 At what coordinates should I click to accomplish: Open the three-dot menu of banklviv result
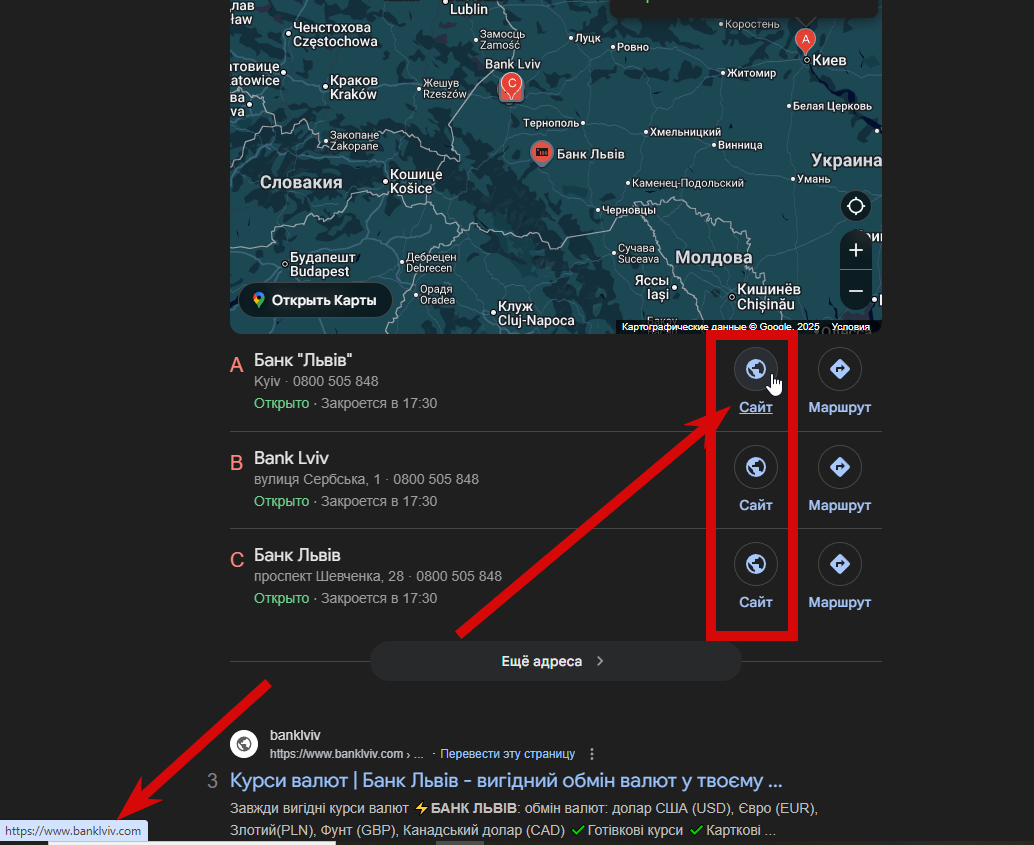[x=592, y=754]
